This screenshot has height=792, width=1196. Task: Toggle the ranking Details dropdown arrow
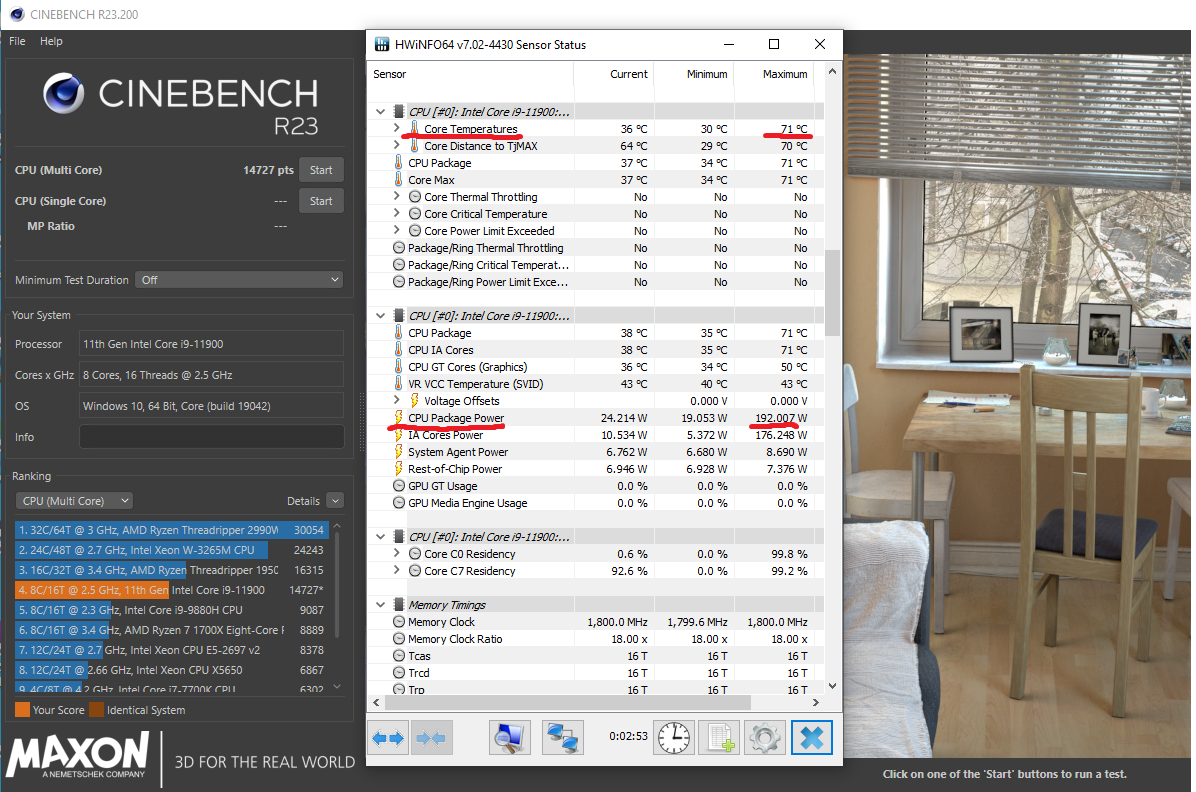click(335, 501)
